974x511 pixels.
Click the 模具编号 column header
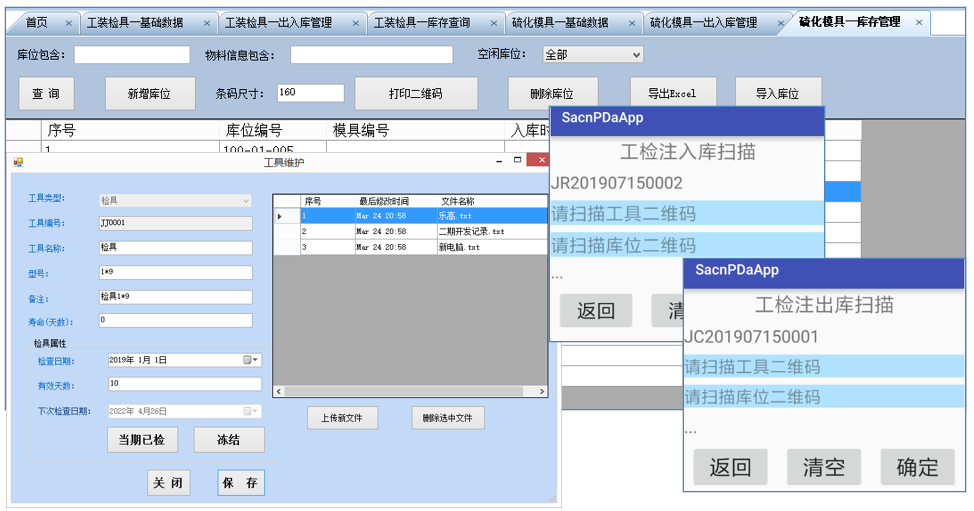tap(415, 130)
